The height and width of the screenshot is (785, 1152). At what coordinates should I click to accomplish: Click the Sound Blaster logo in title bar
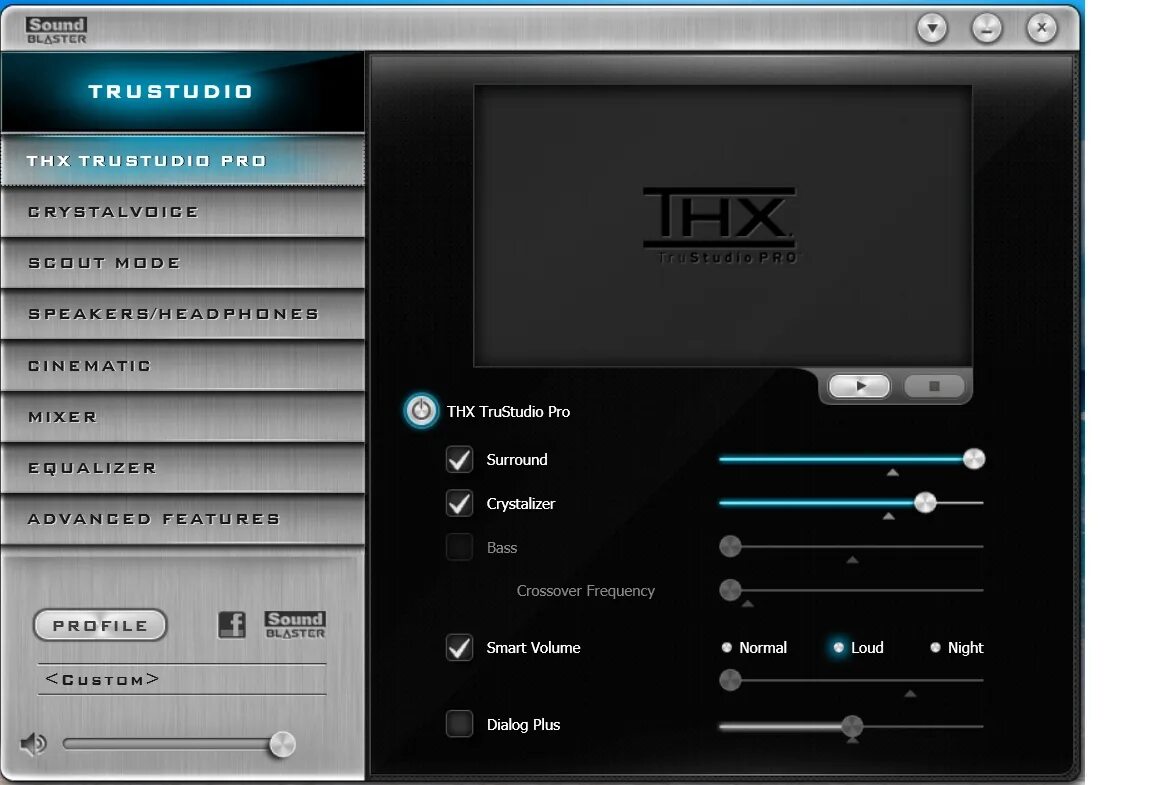[x=57, y=30]
